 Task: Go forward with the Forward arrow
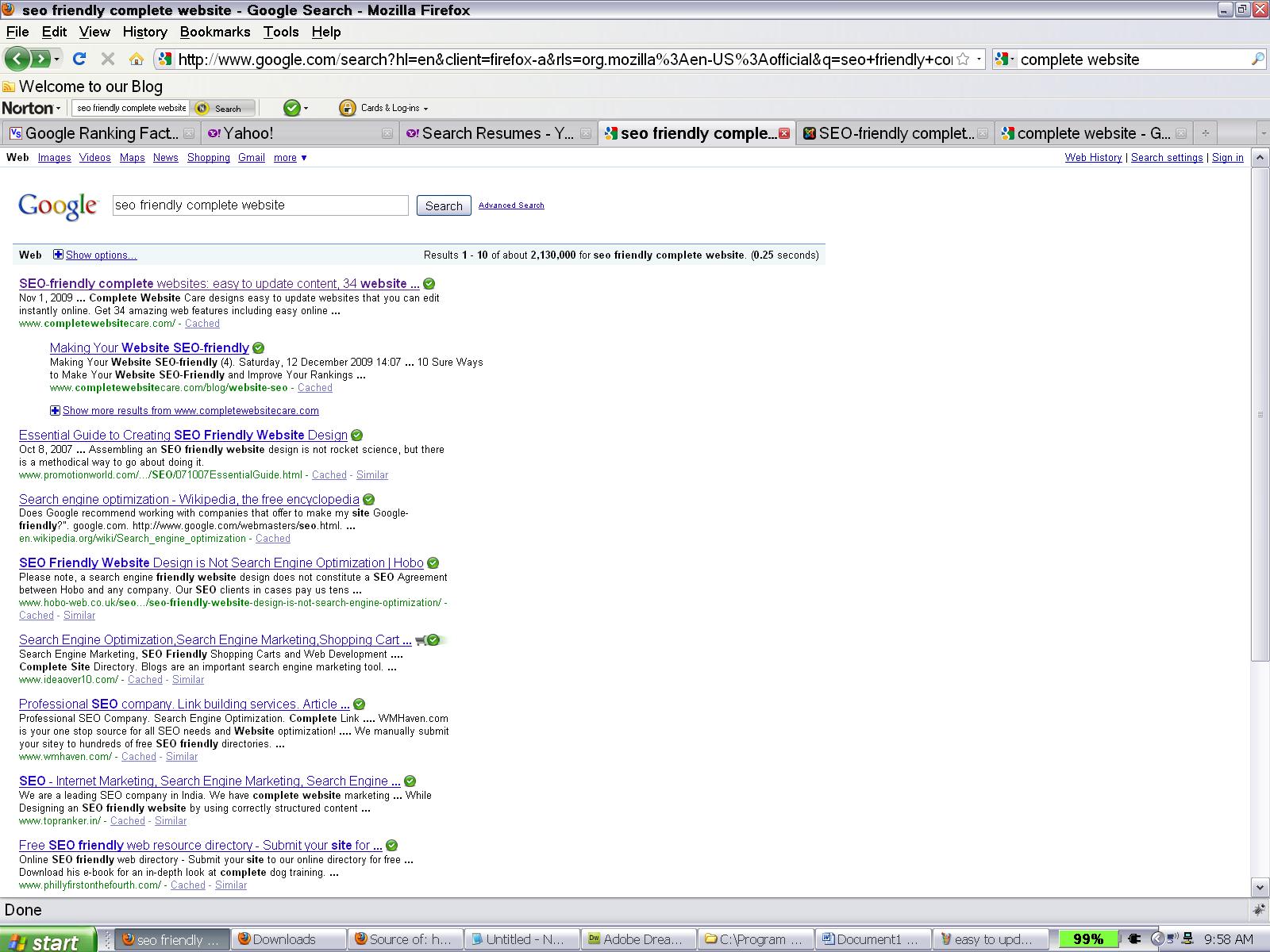(40, 59)
